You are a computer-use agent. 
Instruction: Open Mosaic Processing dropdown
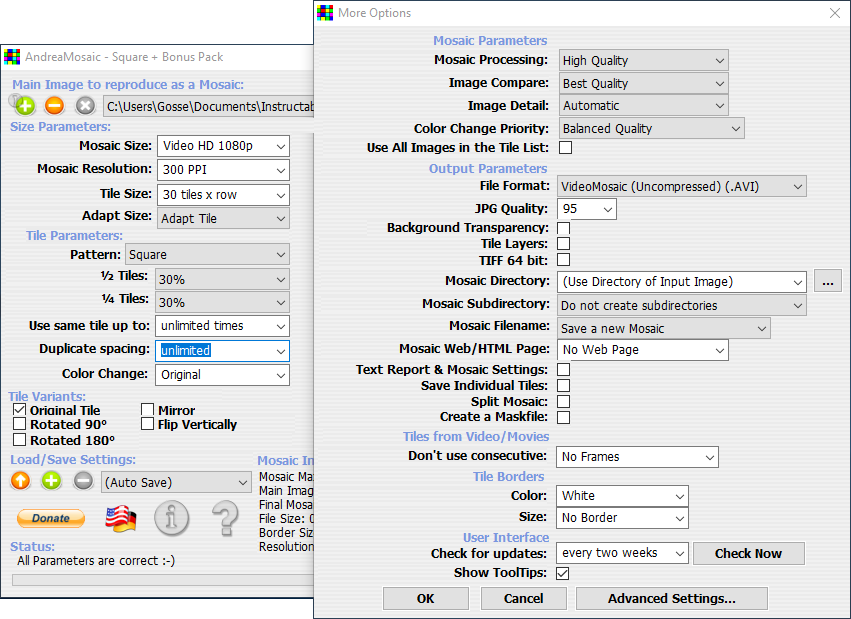point(644,60)
